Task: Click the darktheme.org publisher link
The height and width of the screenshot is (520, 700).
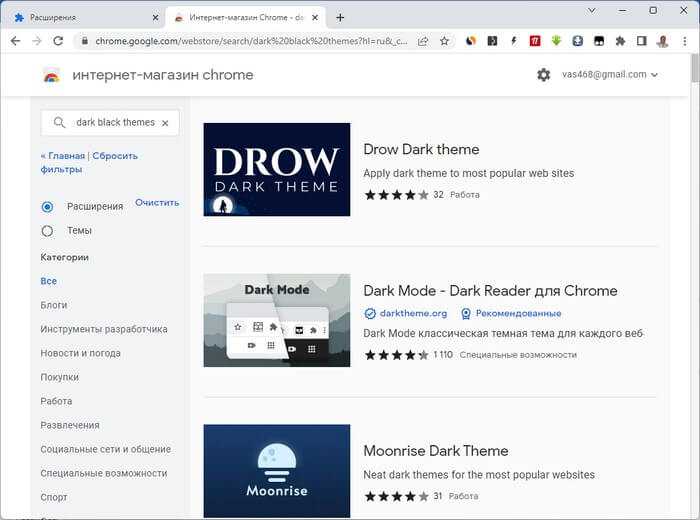Action: click(x=413, y=313)
